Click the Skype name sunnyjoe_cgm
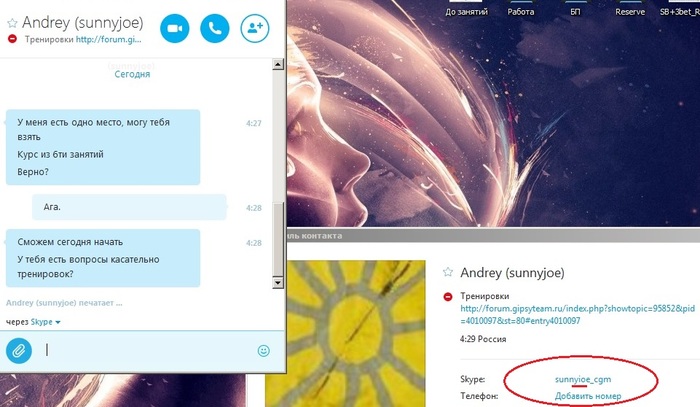700x407 pixels. click(583, 379)
